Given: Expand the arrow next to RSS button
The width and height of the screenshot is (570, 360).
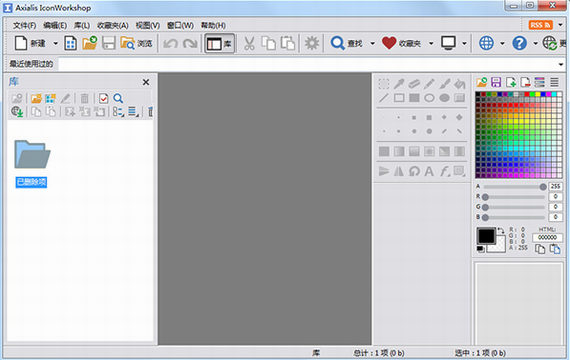Looking at the screenshot, I should click(x=560, y=25).
